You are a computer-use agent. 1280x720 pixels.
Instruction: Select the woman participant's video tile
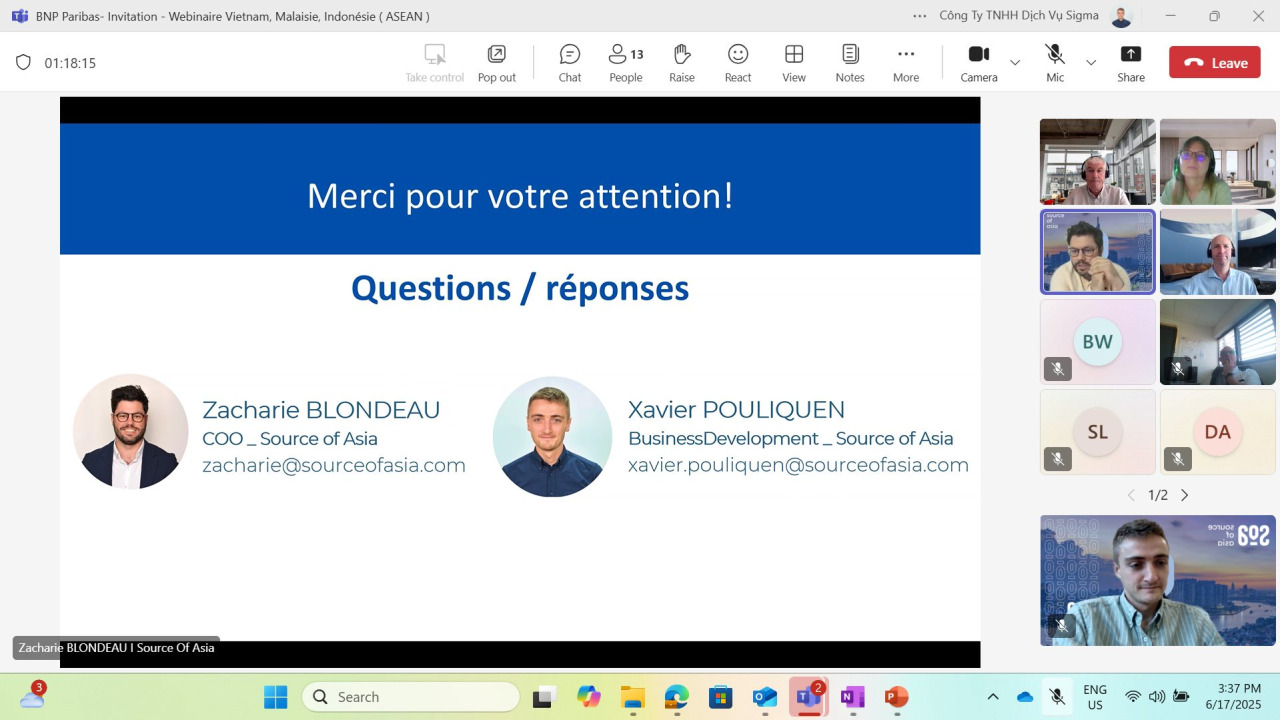click(x=1217, y=162)
